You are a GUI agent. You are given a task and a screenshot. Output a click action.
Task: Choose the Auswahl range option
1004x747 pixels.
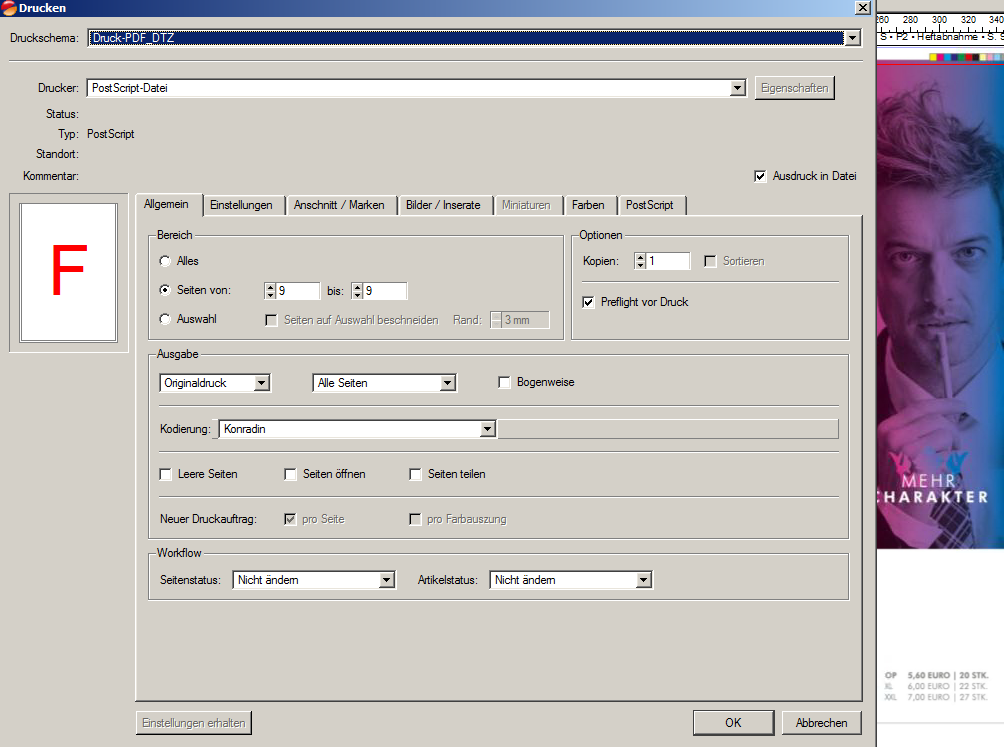click(166, 319)
